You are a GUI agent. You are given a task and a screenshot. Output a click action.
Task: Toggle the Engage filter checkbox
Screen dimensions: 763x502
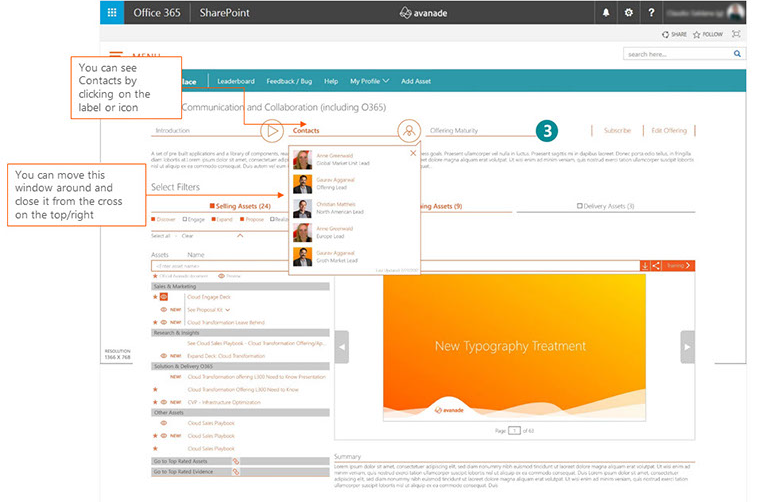point(186,219)
